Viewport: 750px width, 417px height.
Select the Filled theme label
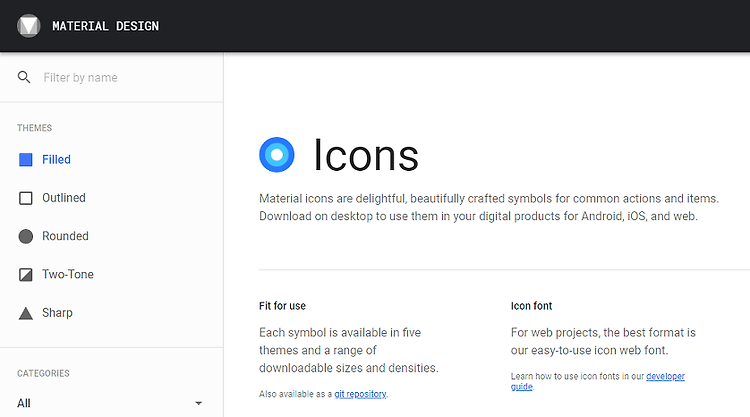(56, 159)
